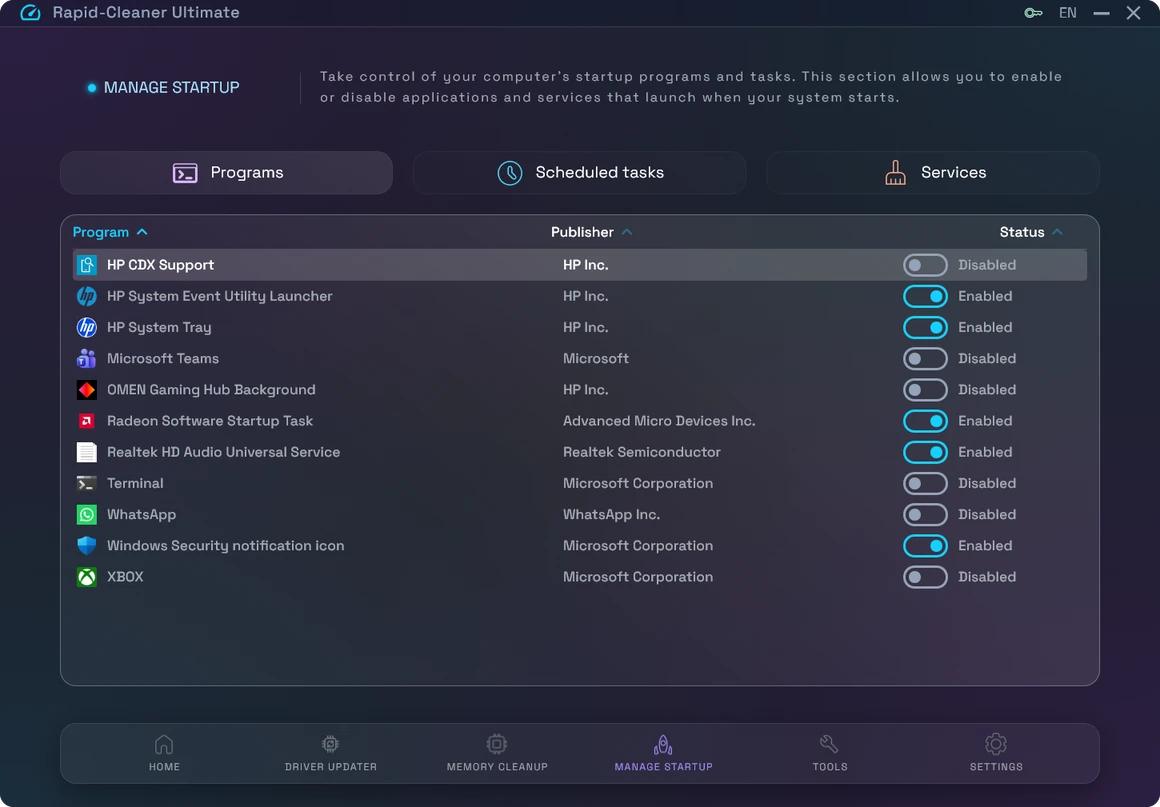Click the Services broom icon
The height and width of the screenshot is (807, 1160).
tap(895, 172)
